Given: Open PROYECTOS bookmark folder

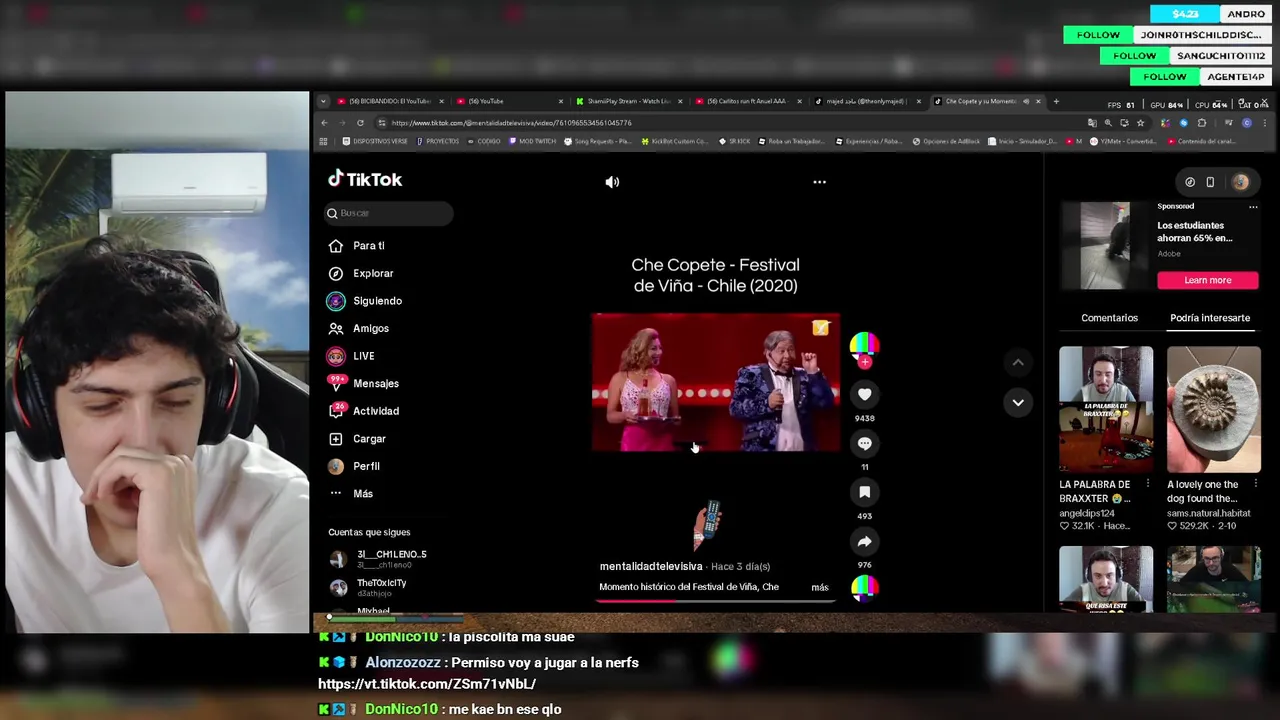Looking at the screenshot, I should 438,141.
